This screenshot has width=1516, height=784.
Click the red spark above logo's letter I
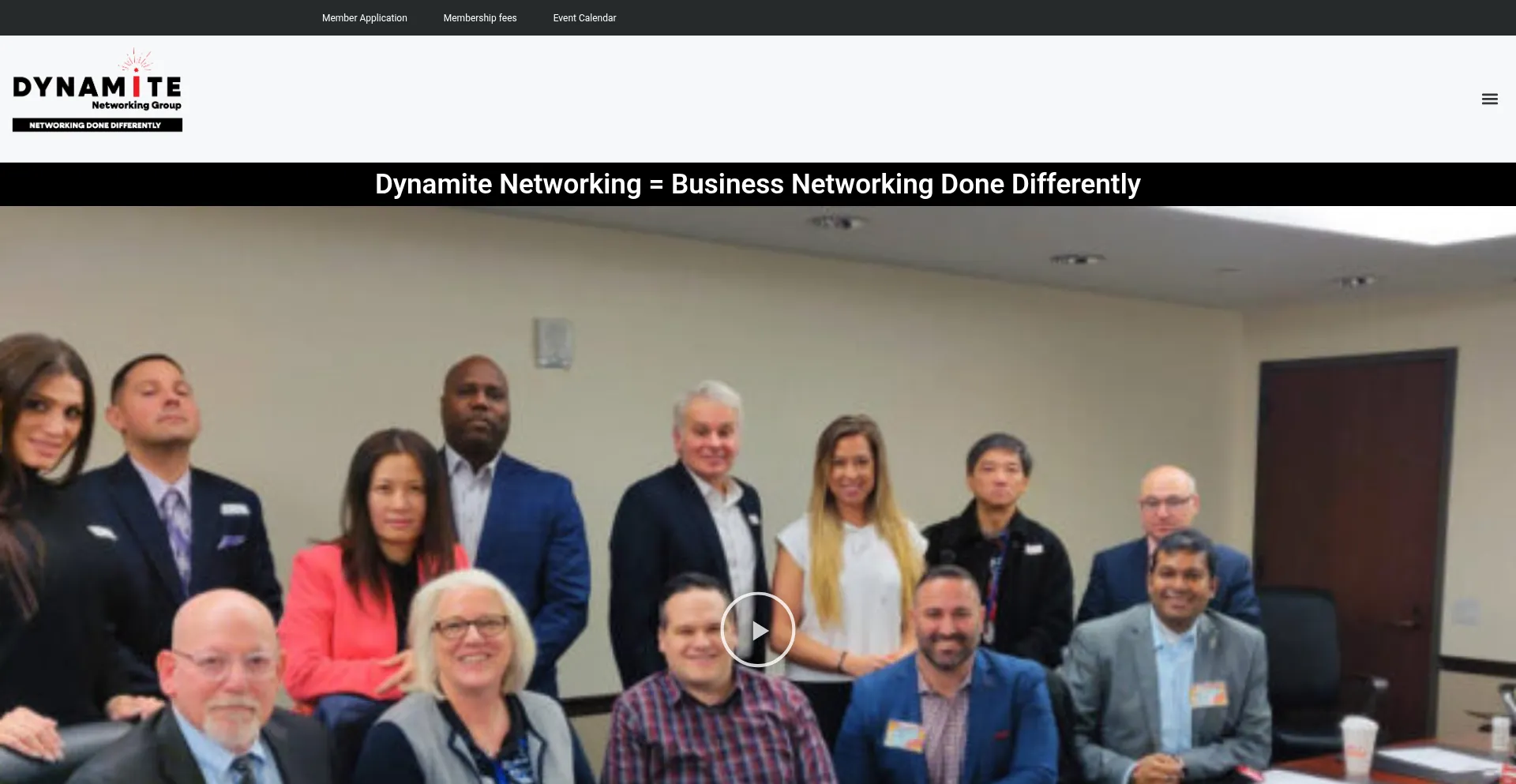point(136,61)
